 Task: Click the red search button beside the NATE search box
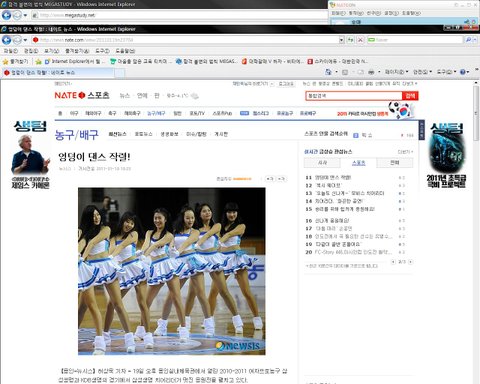[x=410, y=96]
